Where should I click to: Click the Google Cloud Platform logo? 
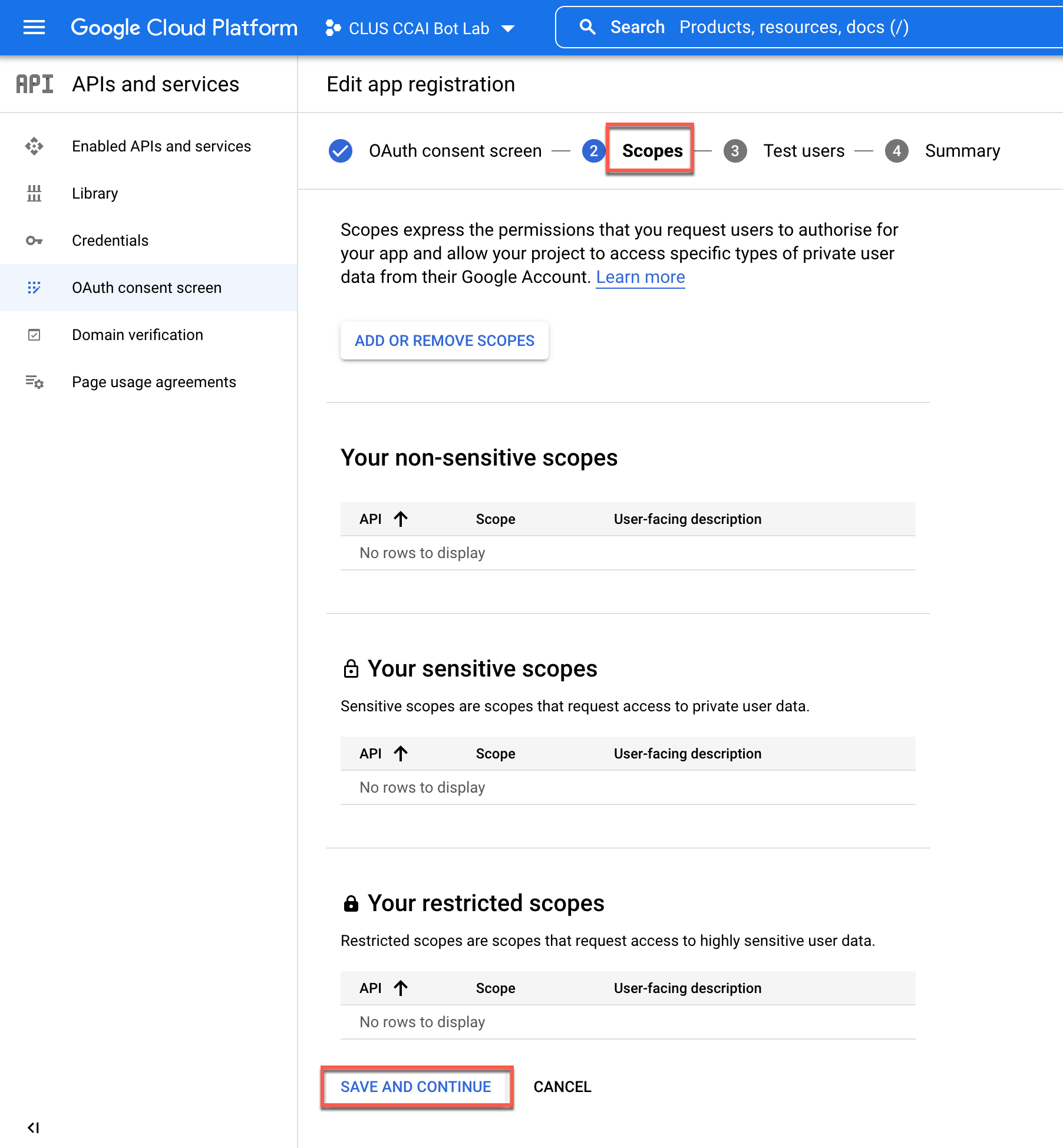click(x=184, y=28)
